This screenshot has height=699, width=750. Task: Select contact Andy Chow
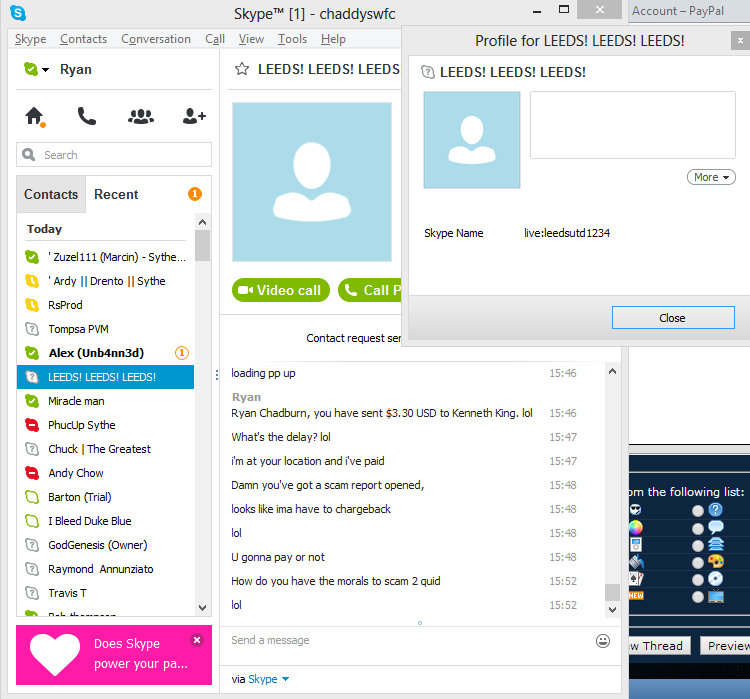click(106, 473)
